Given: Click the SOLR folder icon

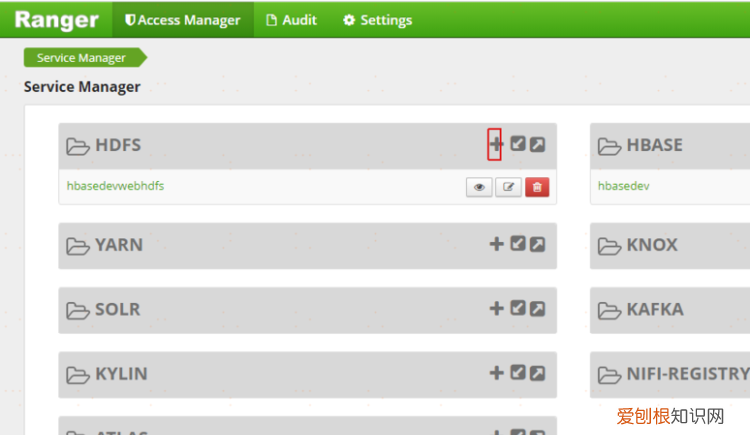Looking at the screenshot, I should tap(77, 311).
